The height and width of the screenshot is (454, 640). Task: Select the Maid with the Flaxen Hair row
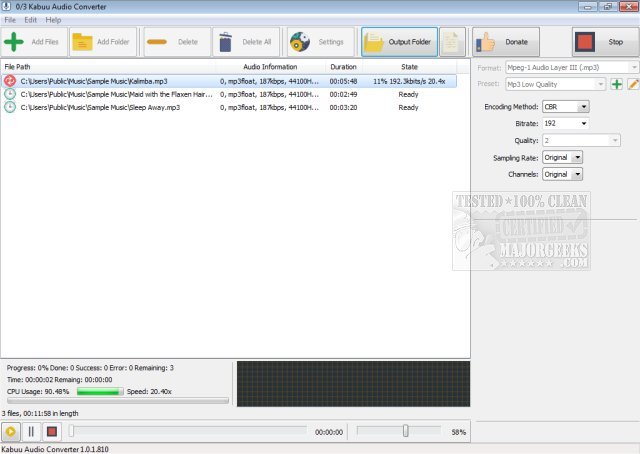coord(229,94)
